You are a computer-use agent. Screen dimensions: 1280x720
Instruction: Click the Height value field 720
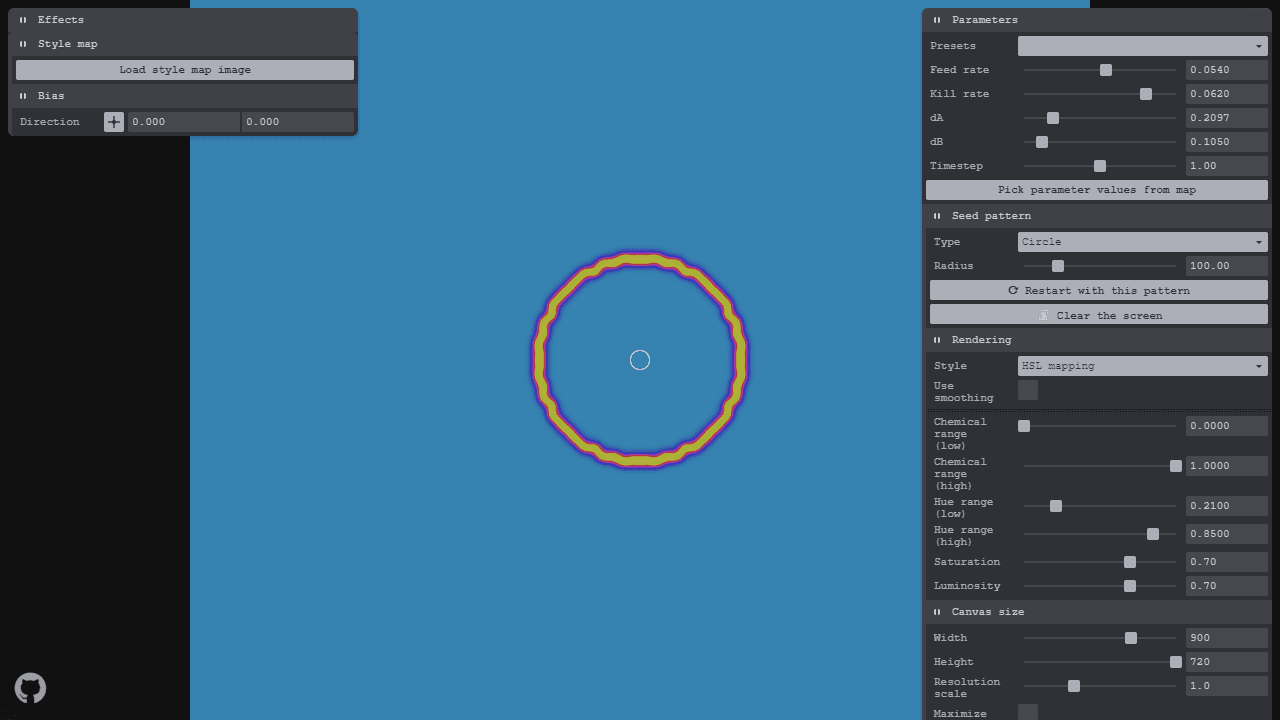click(x=1227, y=662)
